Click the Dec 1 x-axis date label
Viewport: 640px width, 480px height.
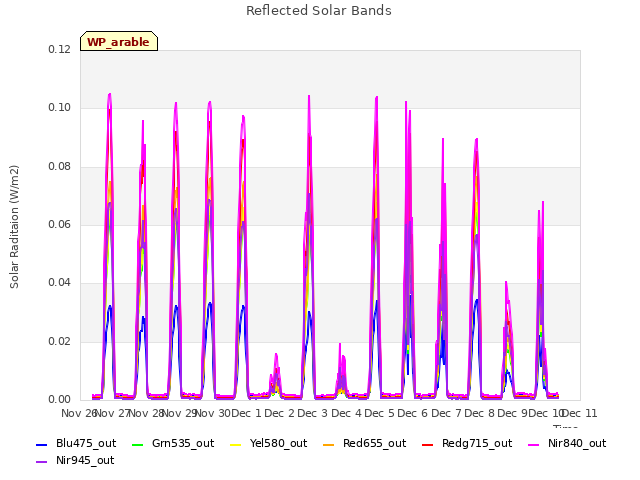tap(247, 413)
